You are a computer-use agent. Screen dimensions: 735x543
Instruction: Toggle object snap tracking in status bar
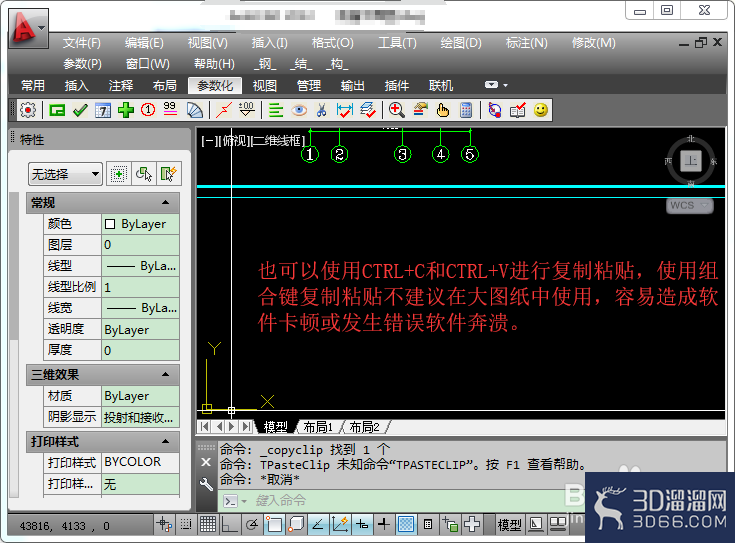(x=318, y=524)
